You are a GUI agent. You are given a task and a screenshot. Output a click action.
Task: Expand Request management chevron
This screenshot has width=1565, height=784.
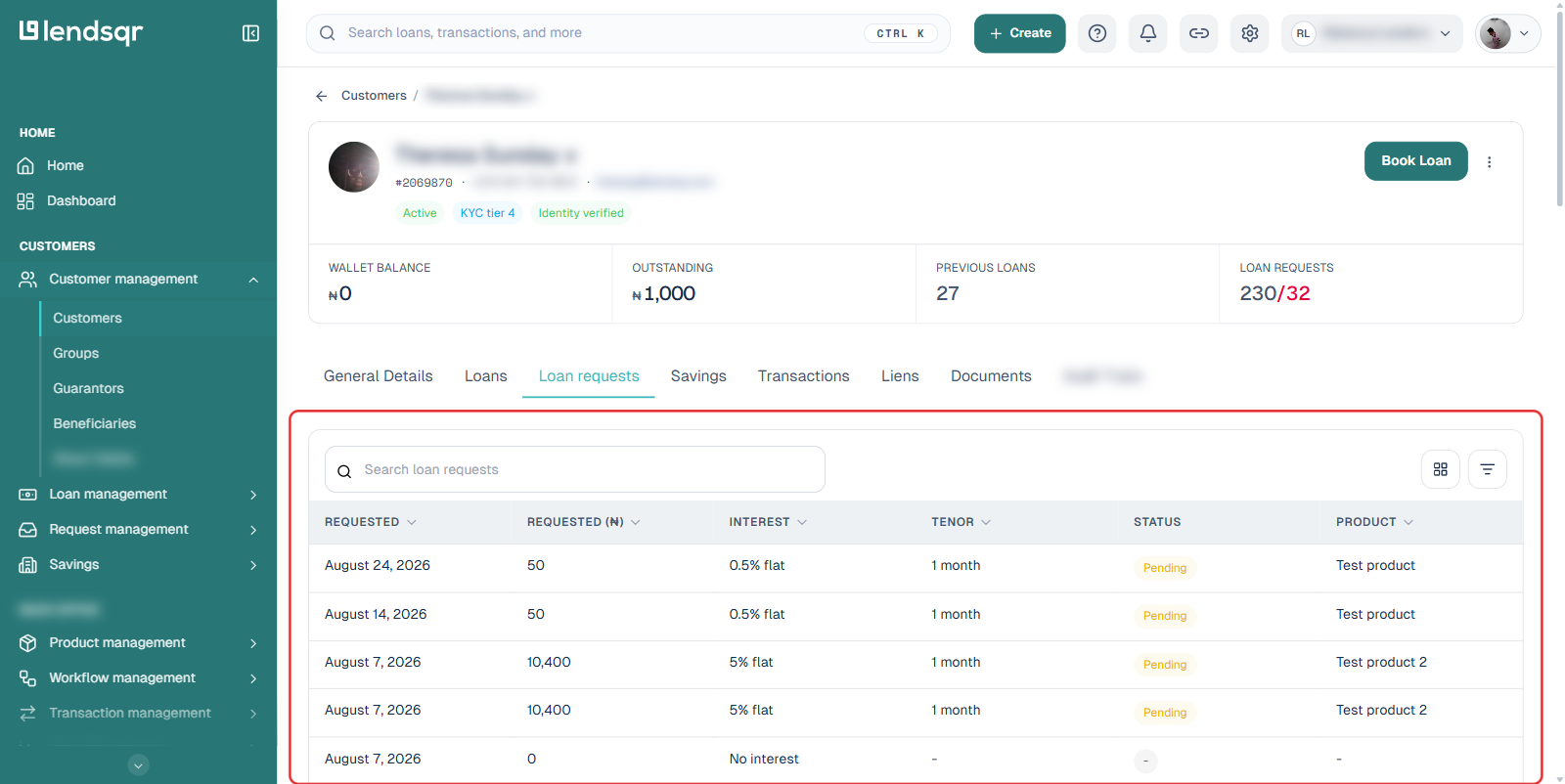pos(253,530)
